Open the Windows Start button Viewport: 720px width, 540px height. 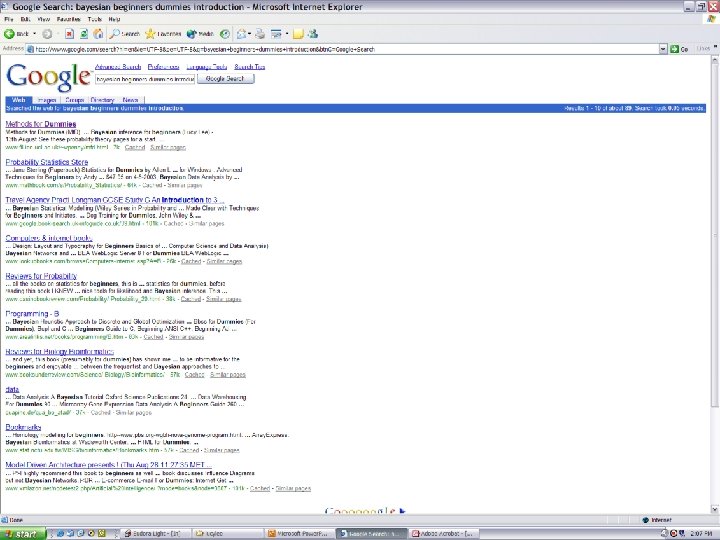coord(23,534)
